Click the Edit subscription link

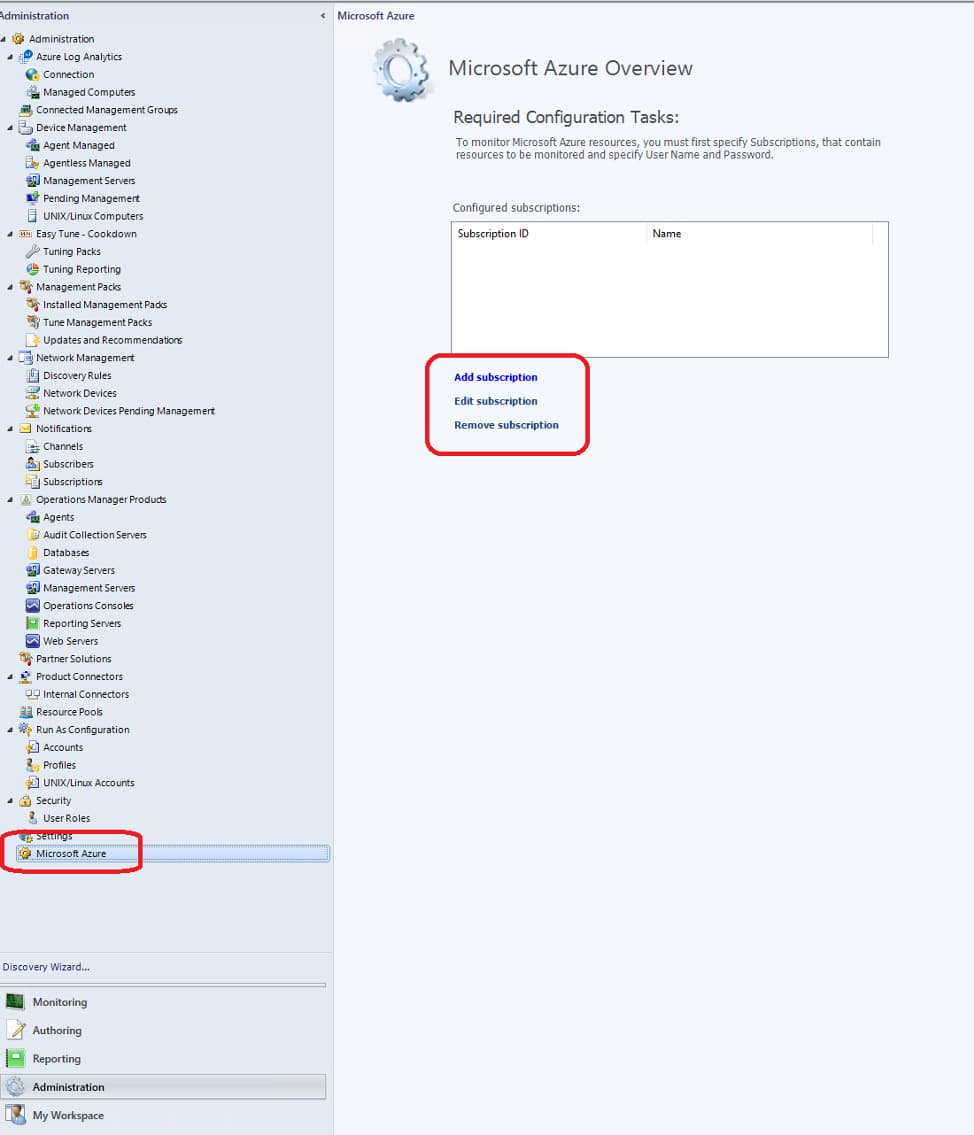click(496, 401)
